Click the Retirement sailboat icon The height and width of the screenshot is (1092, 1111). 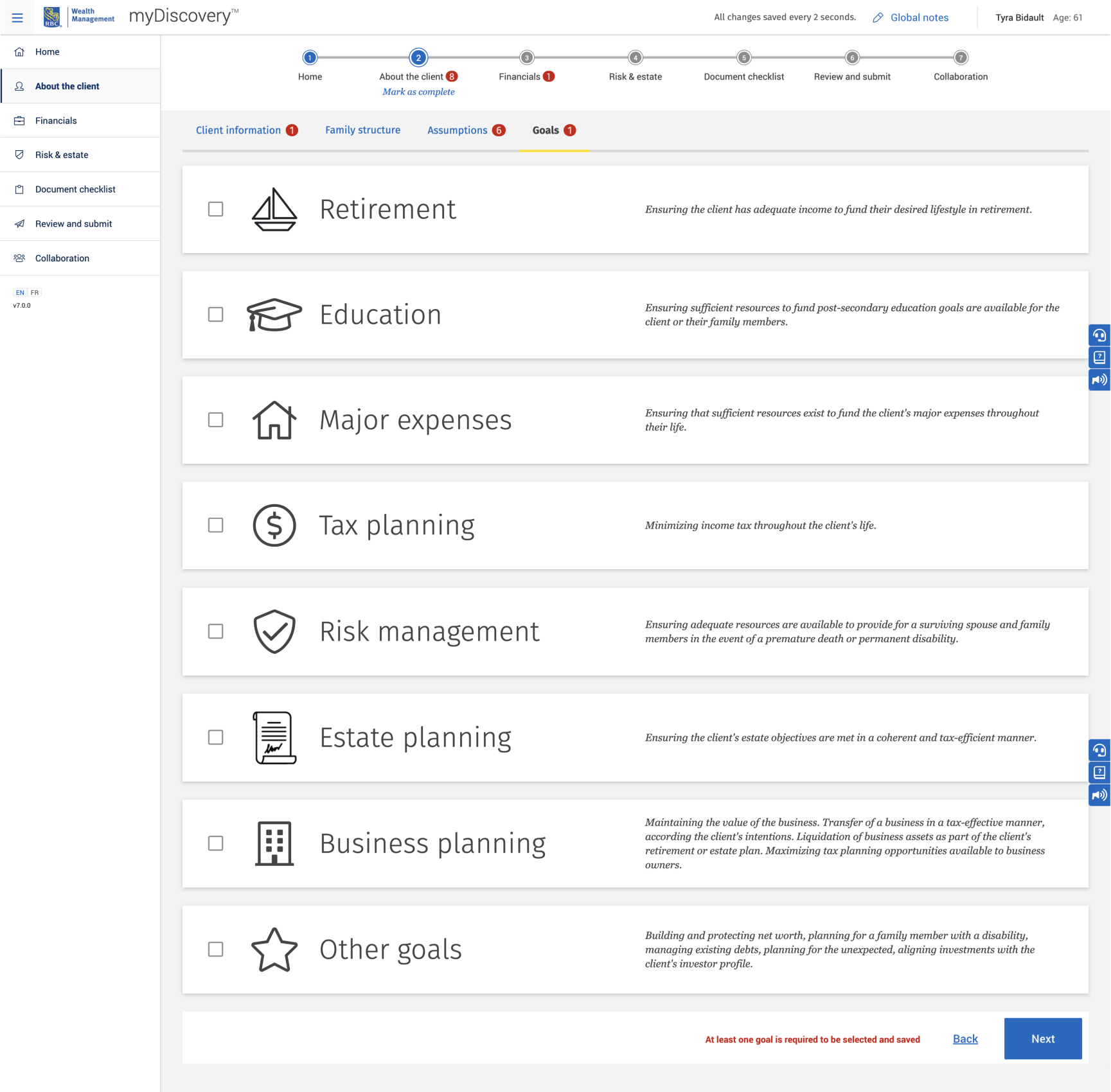point(274,209)
